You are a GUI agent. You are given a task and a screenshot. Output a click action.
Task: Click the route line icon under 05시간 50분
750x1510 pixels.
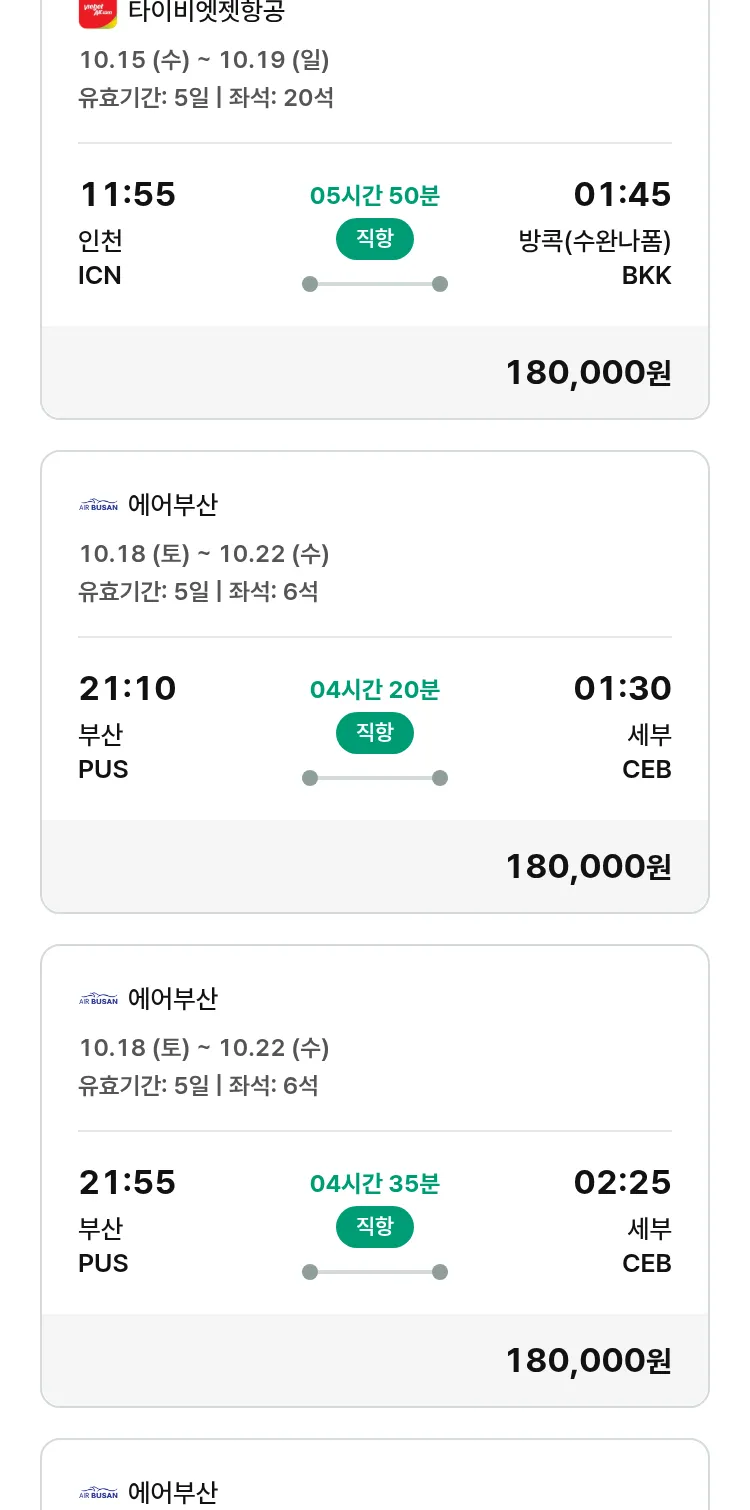tap(375, 284)
